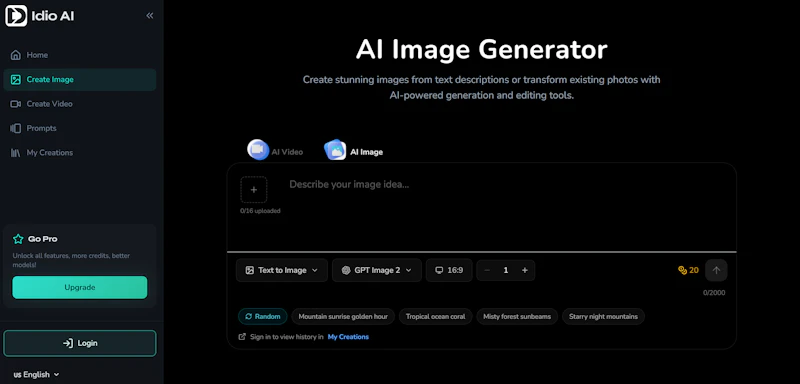Go to Prompts in the sidebar
Image resolution: width=800 pixels, height=384 pixels.
80,129
